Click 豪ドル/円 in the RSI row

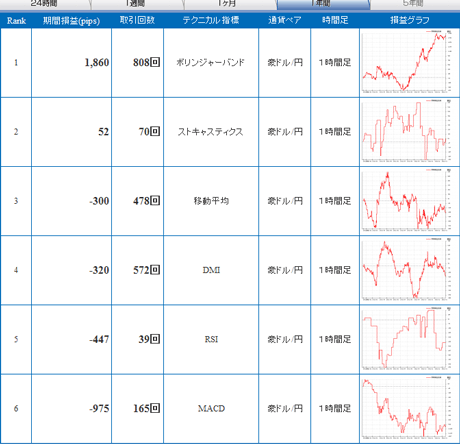(x=285, y=339)
